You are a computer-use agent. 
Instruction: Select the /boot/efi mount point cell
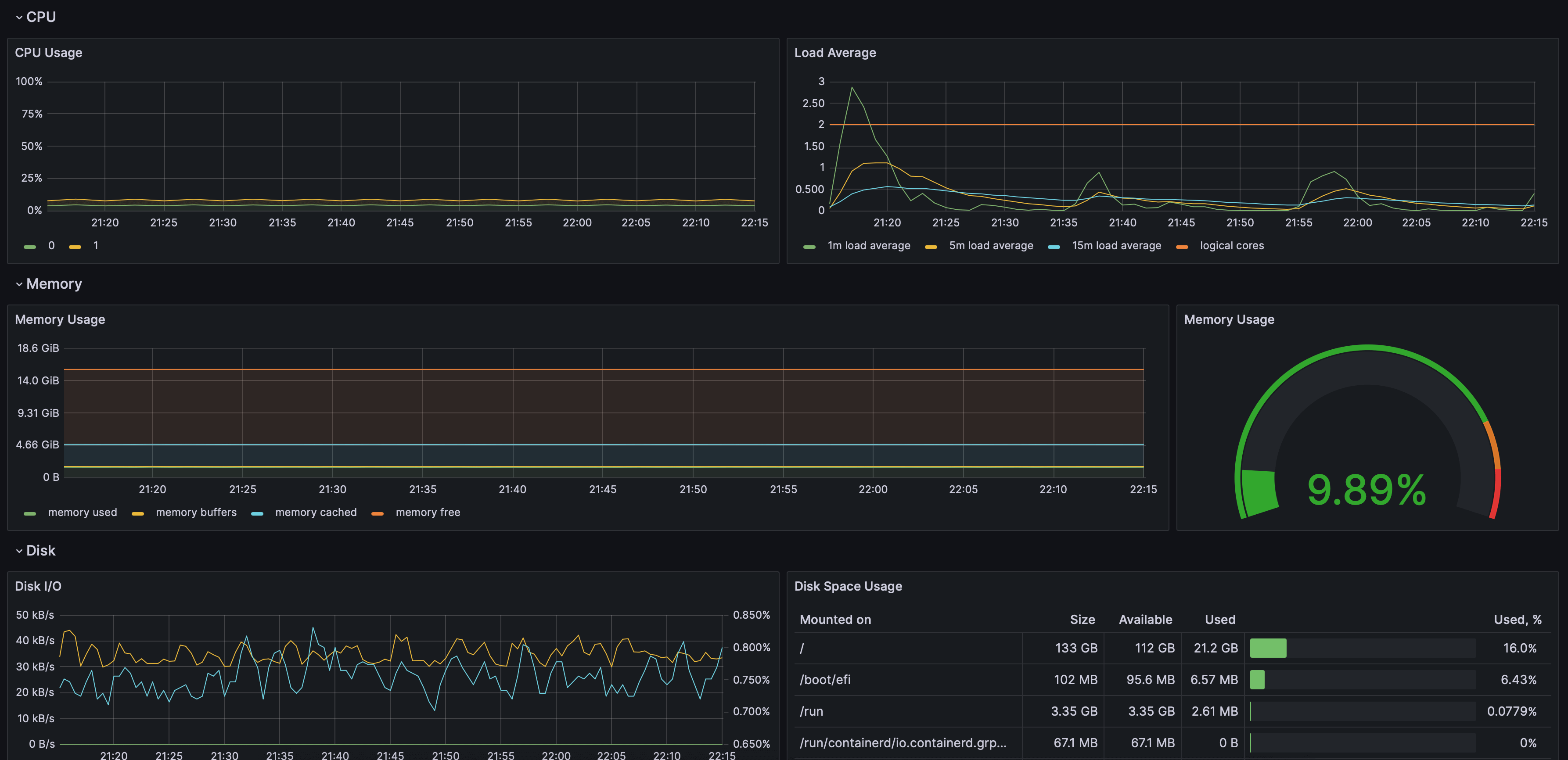click(x=907, y=680)
